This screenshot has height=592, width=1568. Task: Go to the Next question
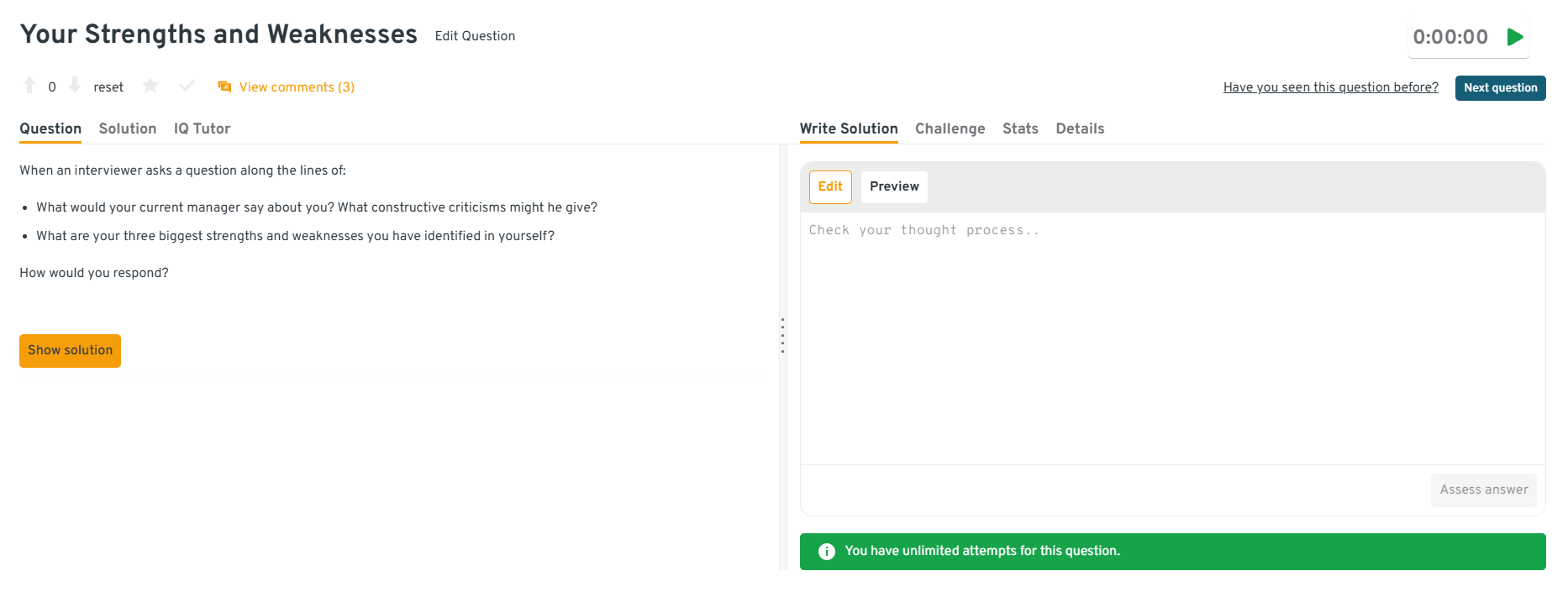[1500, 88]
